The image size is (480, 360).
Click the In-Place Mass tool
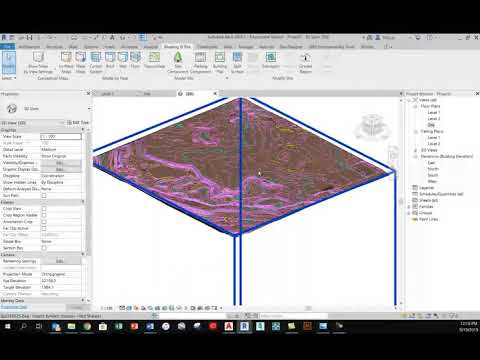66,62
